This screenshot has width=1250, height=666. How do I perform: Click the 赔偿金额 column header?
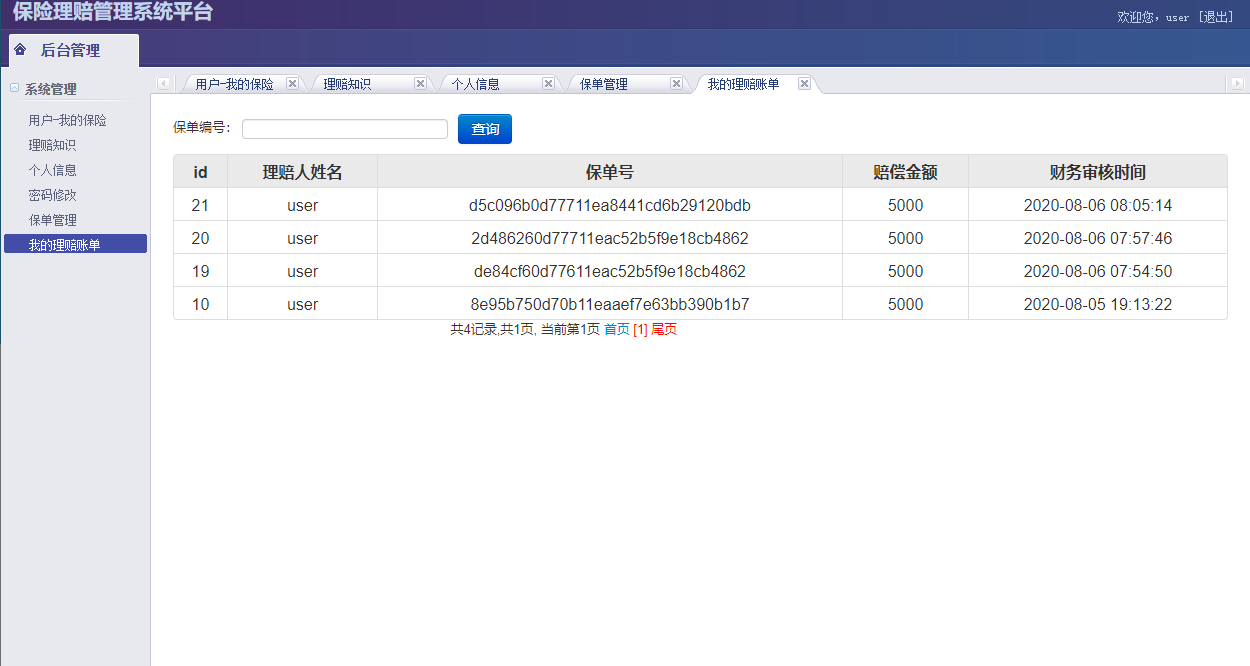(905, 172)
